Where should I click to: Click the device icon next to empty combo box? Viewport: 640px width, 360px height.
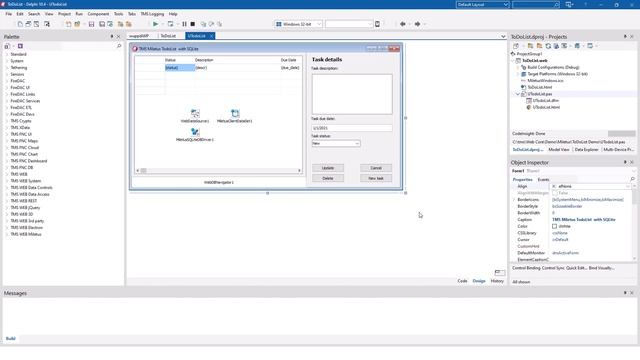click(x=378, y=24)
